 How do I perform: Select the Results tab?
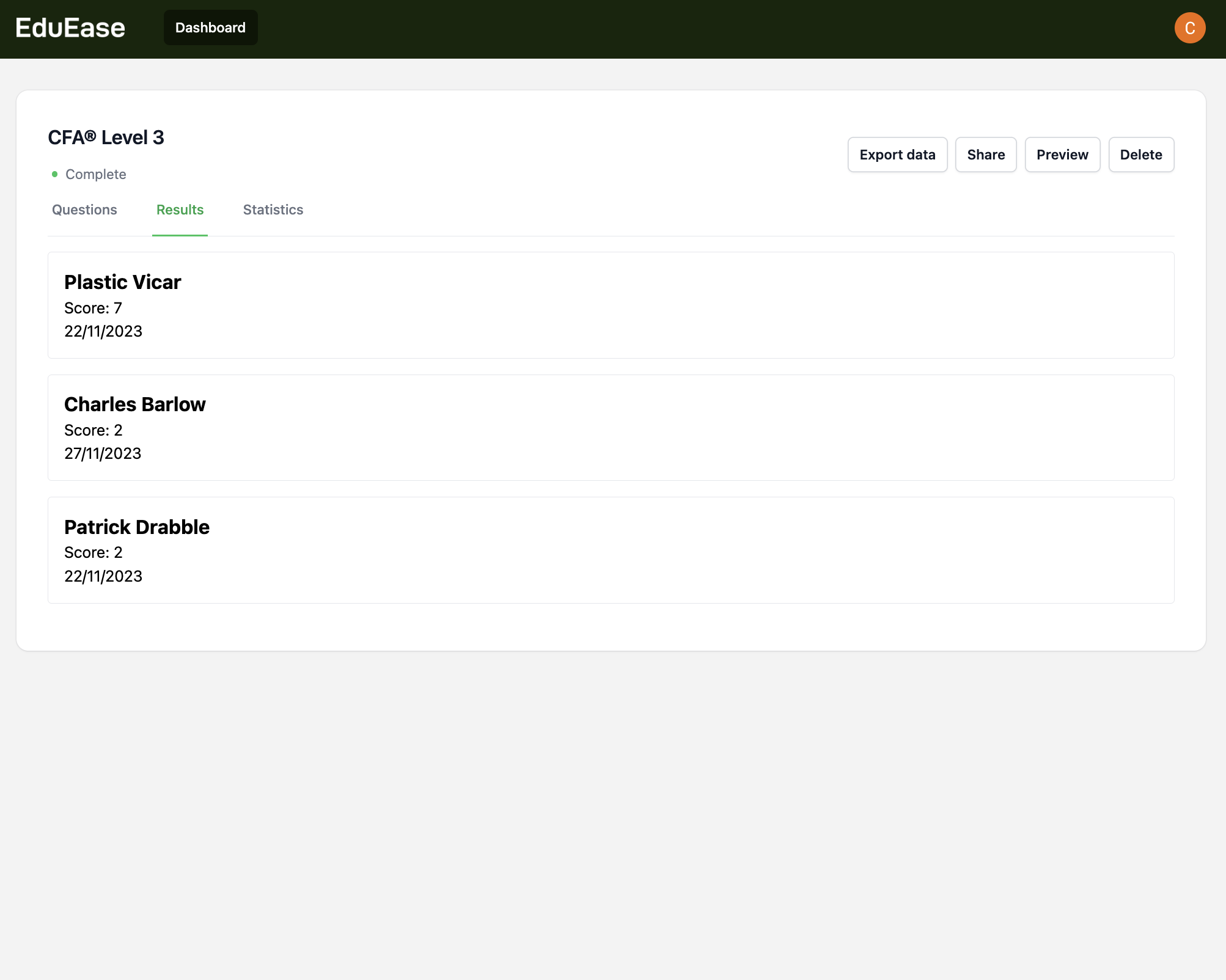[x=180, y=210]
